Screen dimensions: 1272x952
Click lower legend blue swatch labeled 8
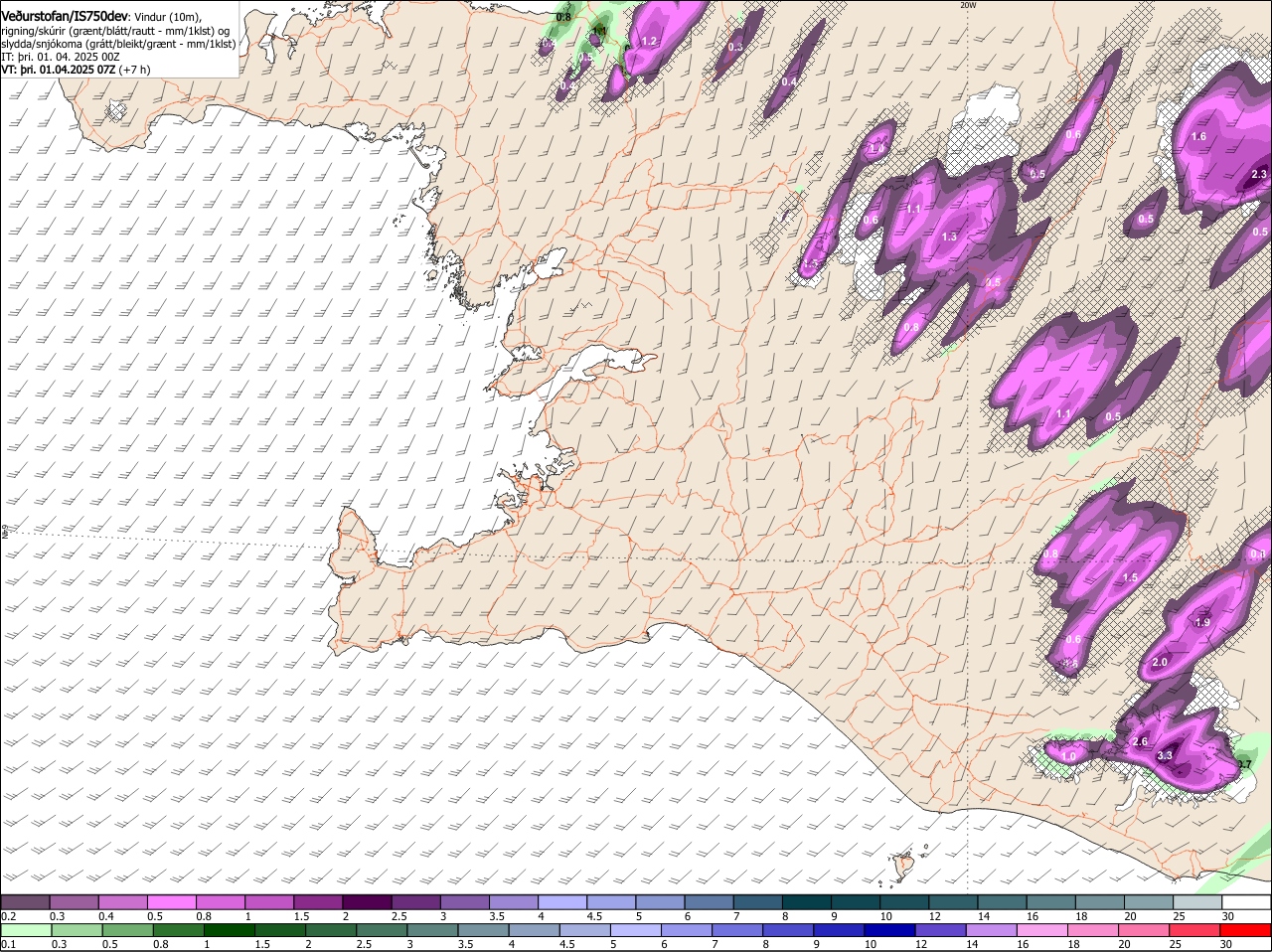[x=788, y=930]
